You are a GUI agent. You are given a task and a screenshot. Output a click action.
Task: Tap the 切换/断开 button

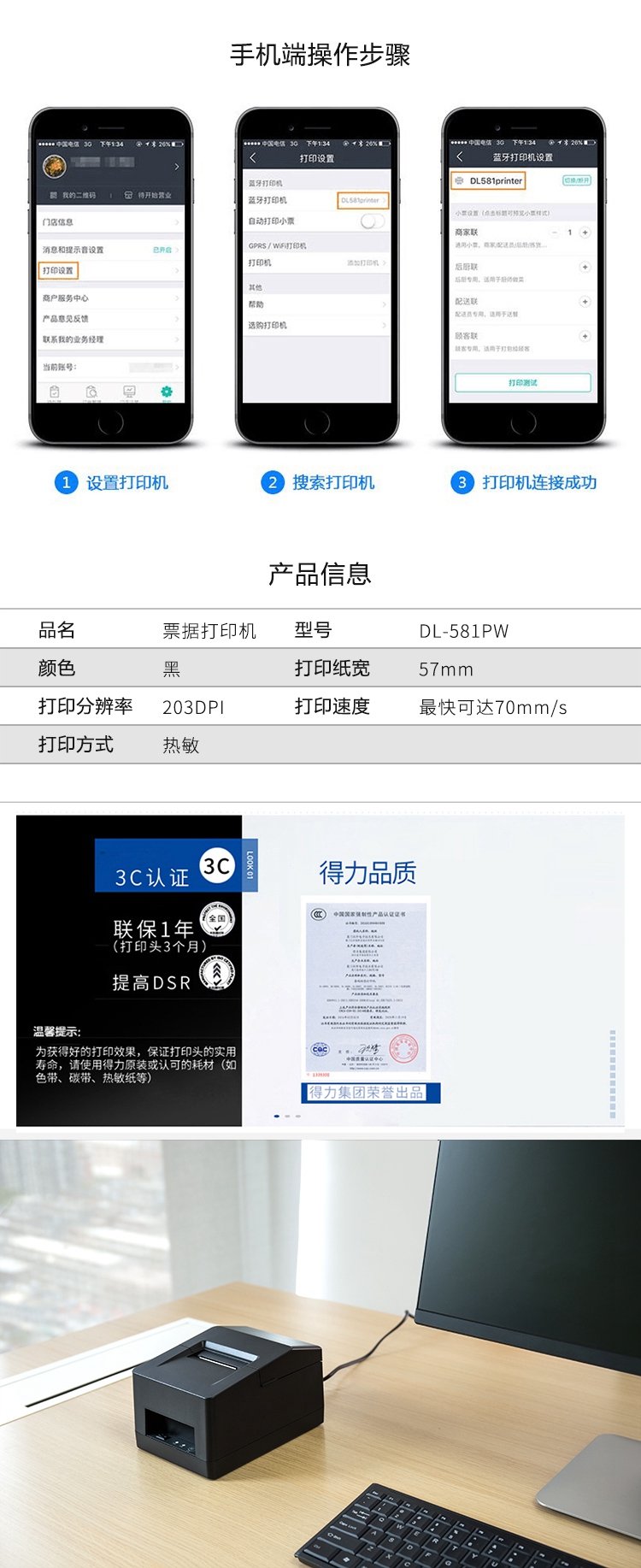point(577,180)
